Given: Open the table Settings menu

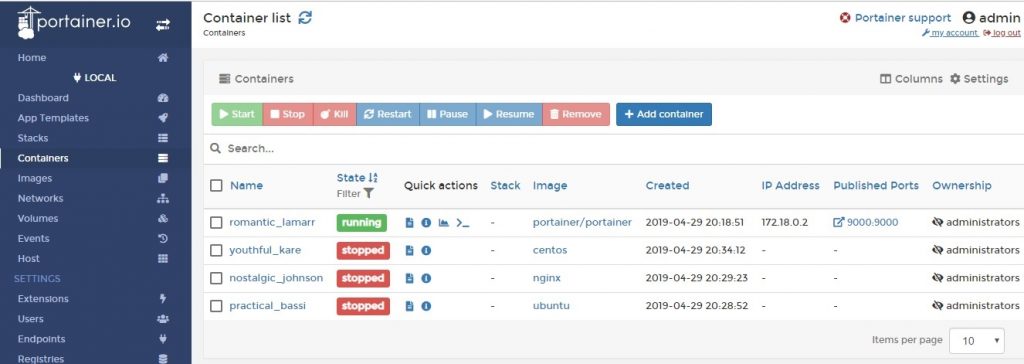Looking at the screenshot, I should pos(979,79).
